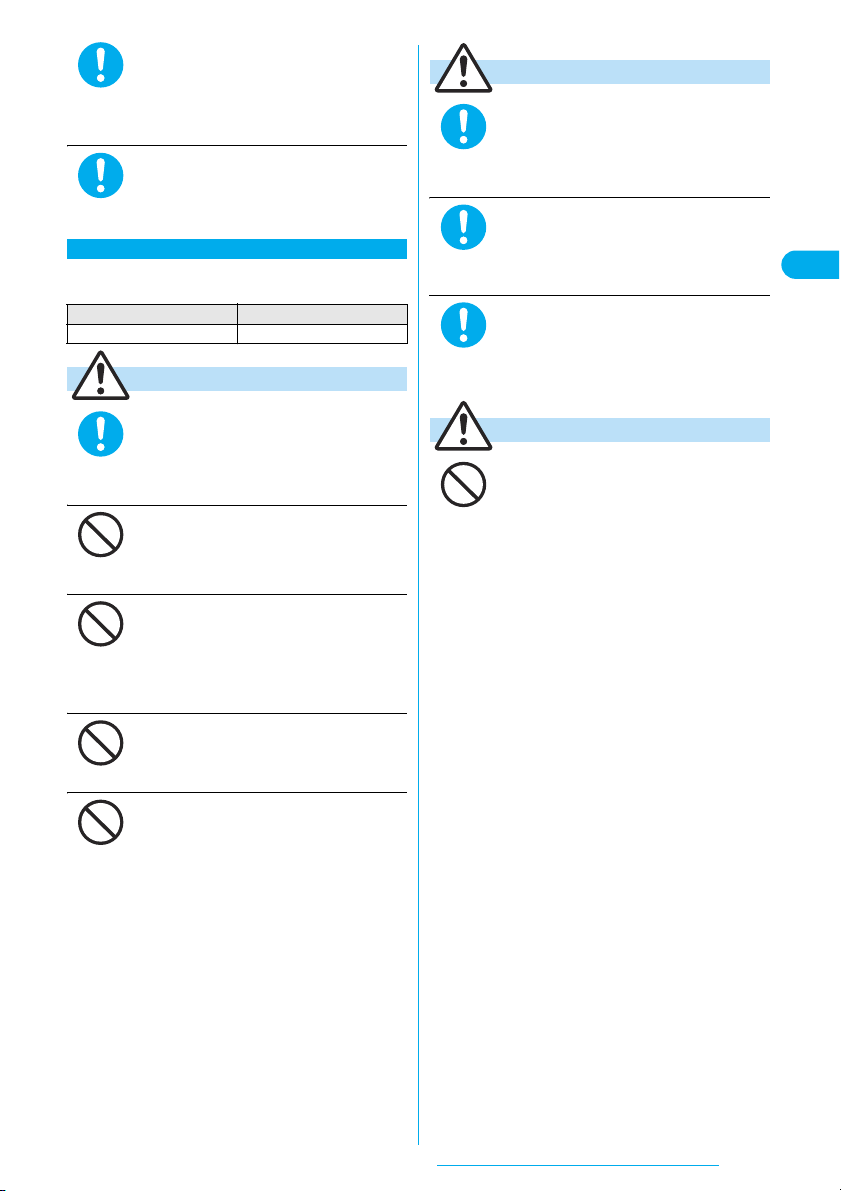Select the second blue exclamation icon, left column
The width and height of the screenshot is (841, 1191).
pos(101,175)
